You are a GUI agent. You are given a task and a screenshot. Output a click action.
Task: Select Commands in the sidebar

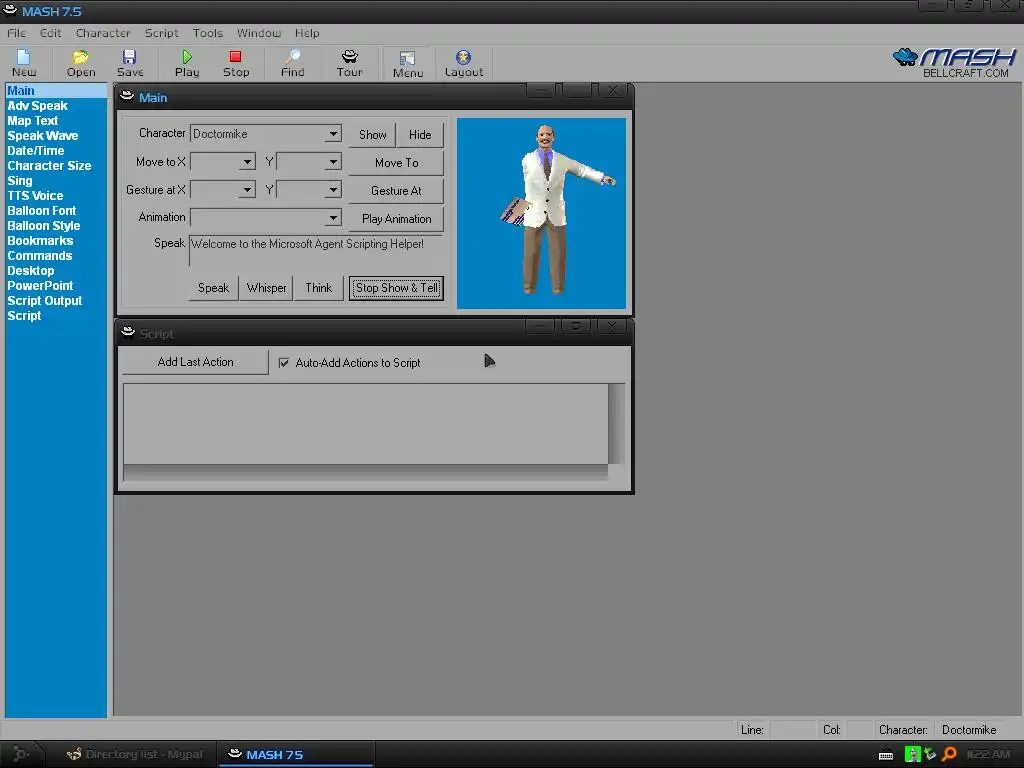click(x=40, y=256)
